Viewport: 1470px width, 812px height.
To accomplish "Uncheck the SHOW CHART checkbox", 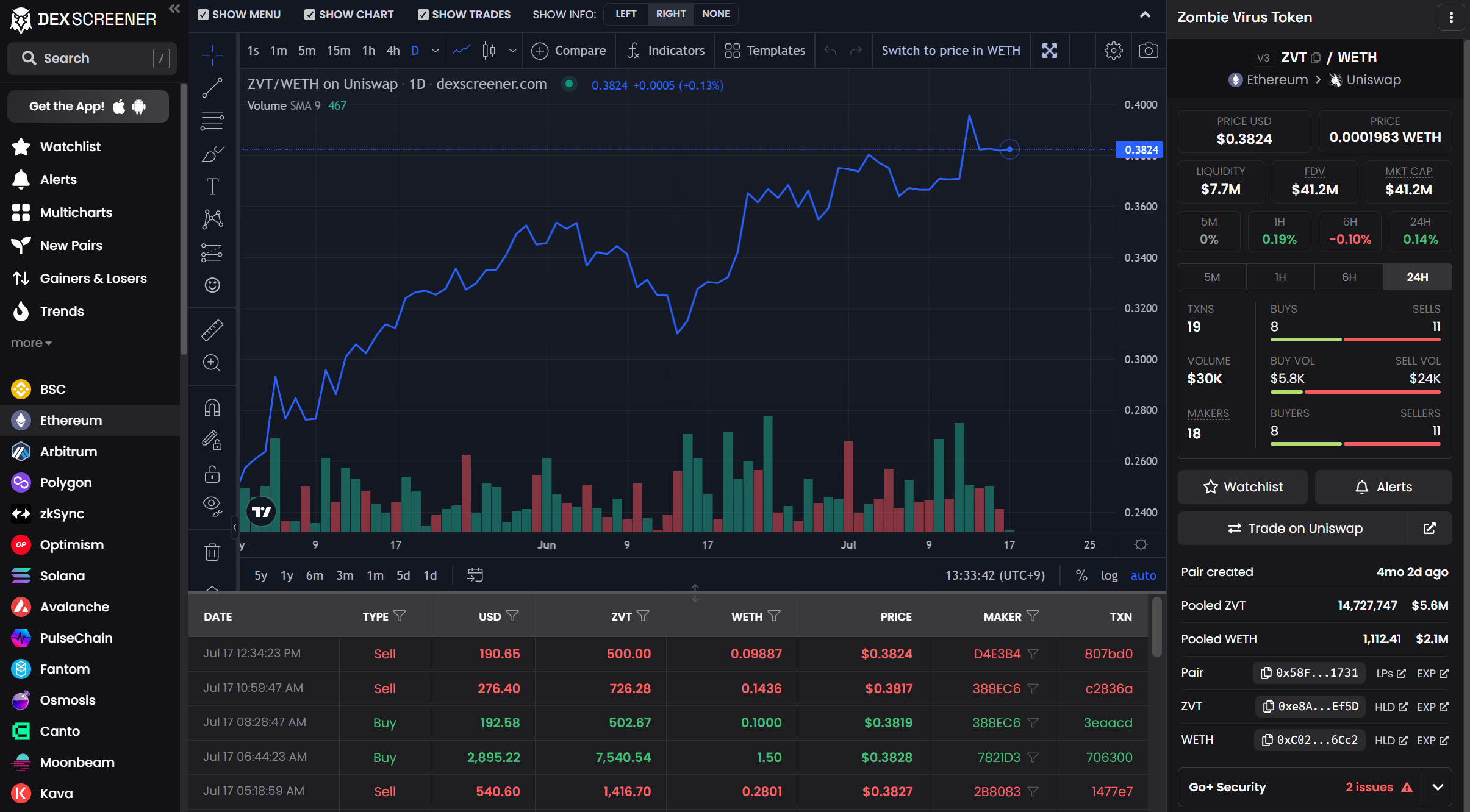I will tap(310, 14).
